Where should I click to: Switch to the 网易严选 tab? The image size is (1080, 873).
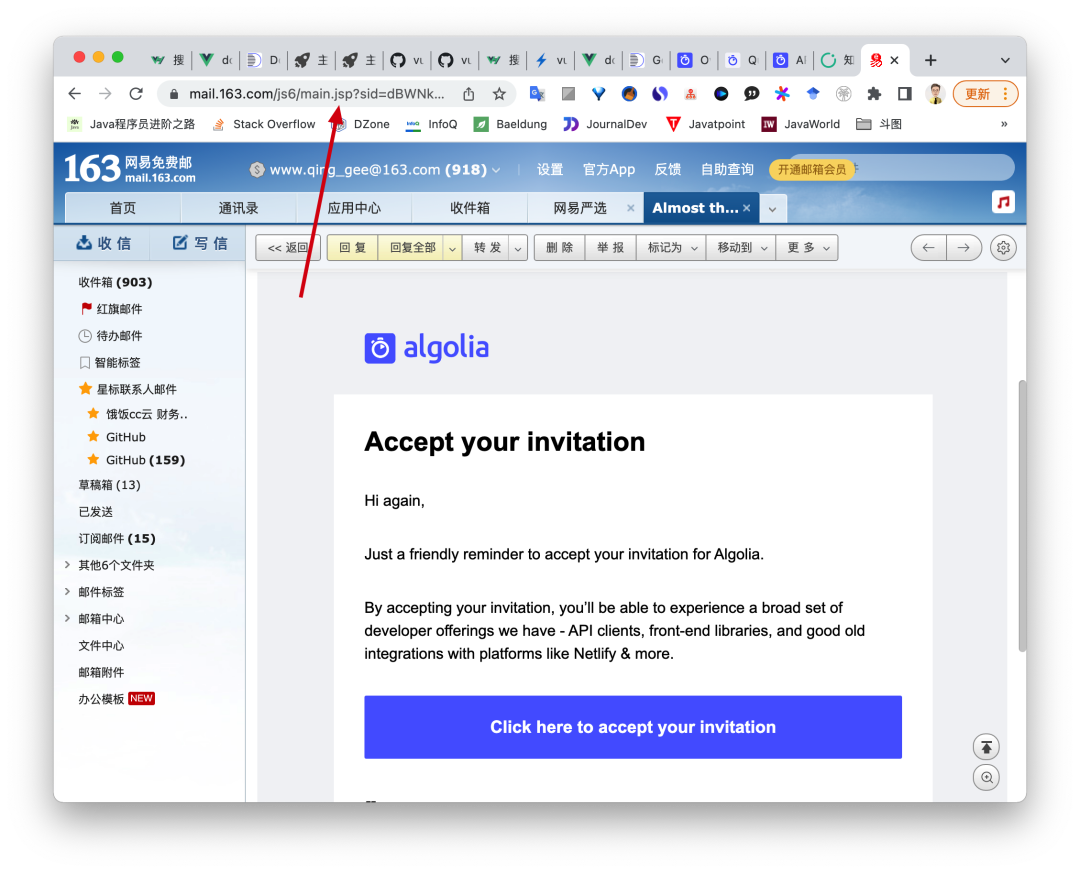(x=580, y=208)
